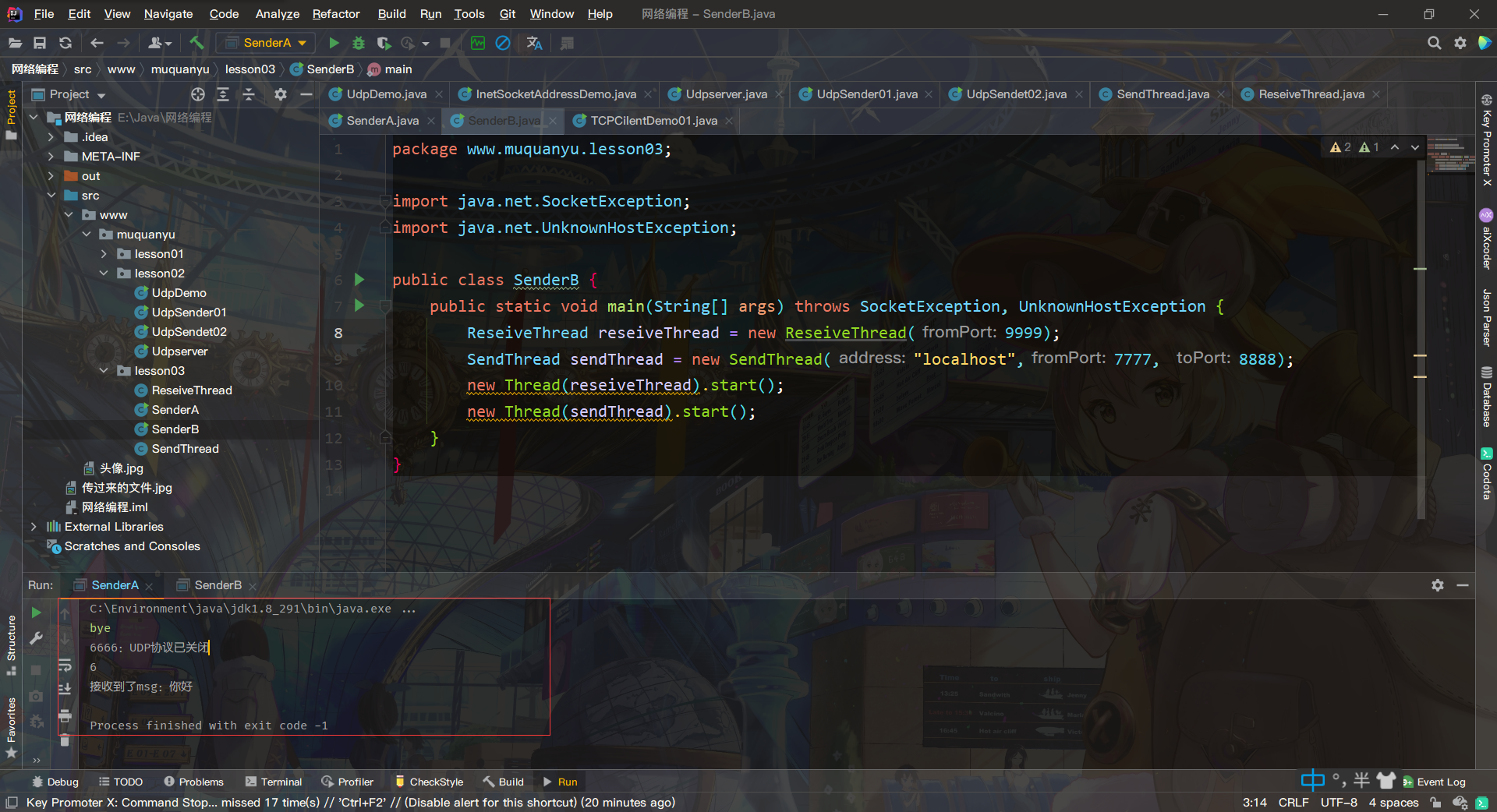Screen dimensions: 1497x812
Task: Click next highlighted error arrow in editor
Action: tap(1415, 147)
